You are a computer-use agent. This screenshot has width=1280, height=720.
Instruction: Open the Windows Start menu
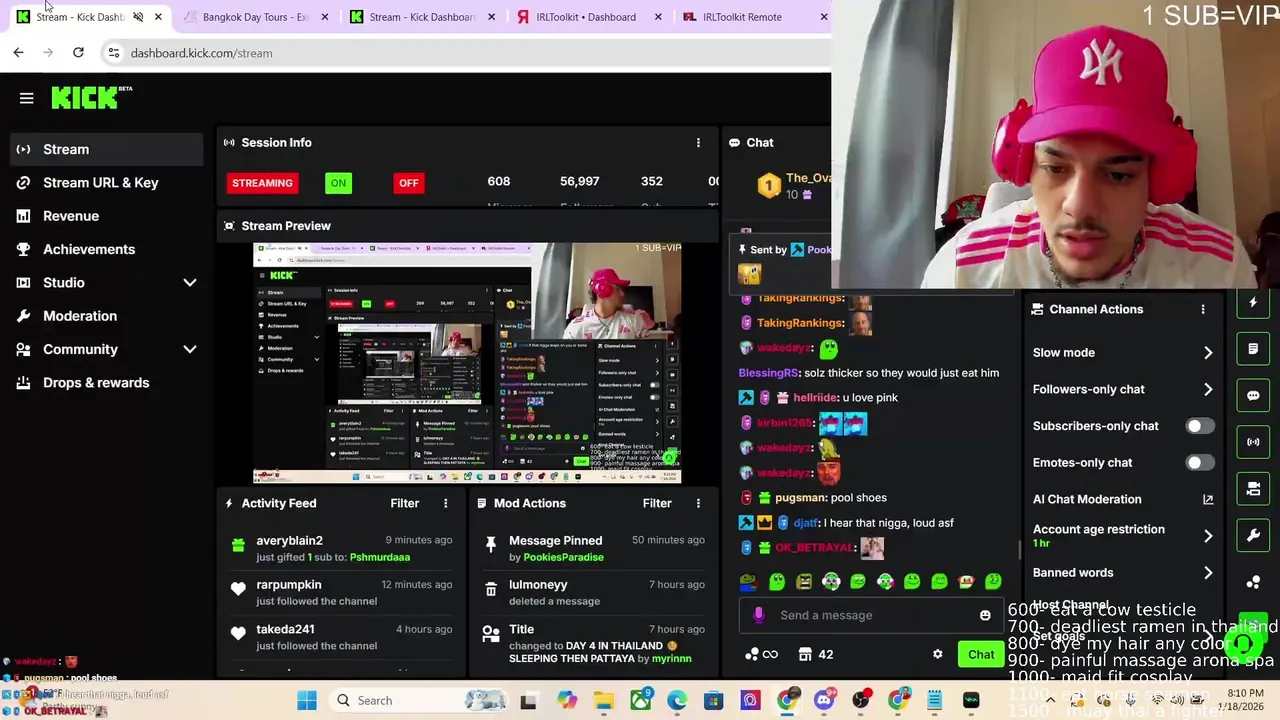[x=306, y=700]
